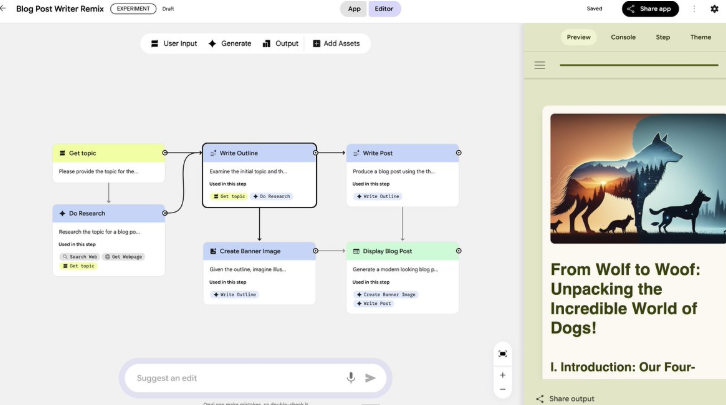Go back using the arrow icon
The height and width of the screenshot is (405, 726).
tap(3, 8)
